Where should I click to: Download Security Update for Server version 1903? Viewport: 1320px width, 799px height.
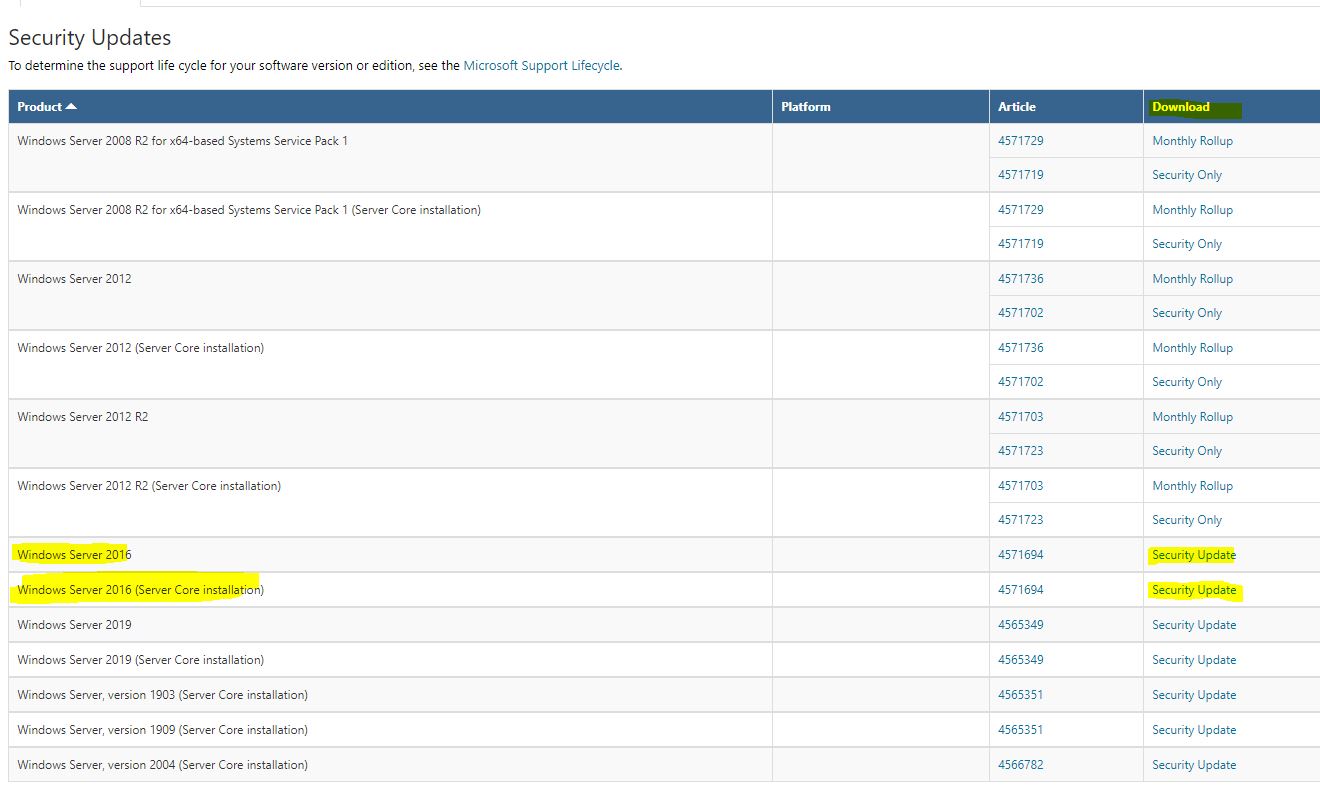point(1194,695)
